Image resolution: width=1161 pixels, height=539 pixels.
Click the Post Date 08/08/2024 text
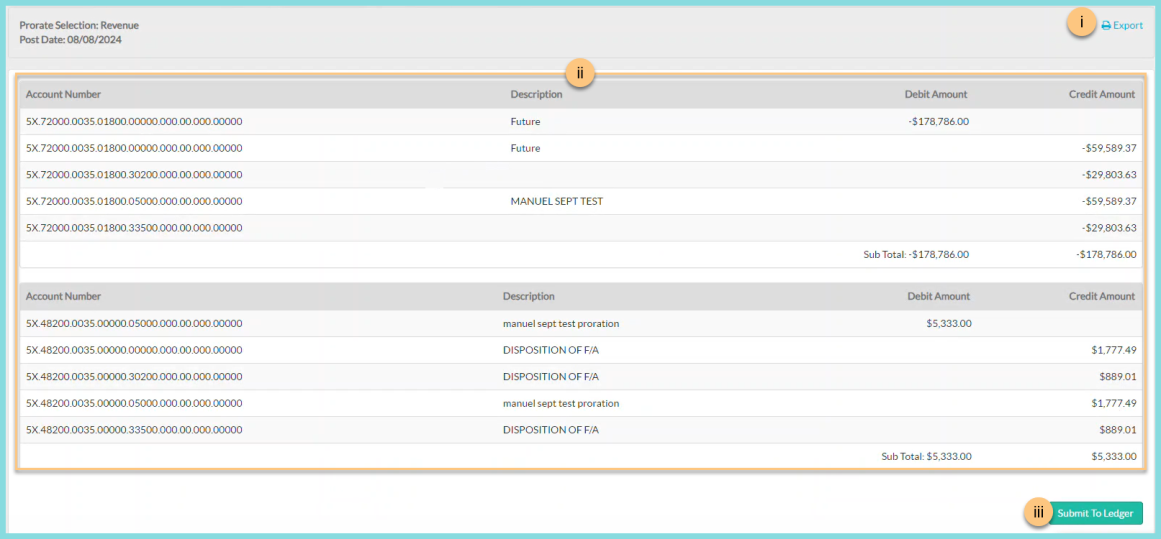point(70,40)
